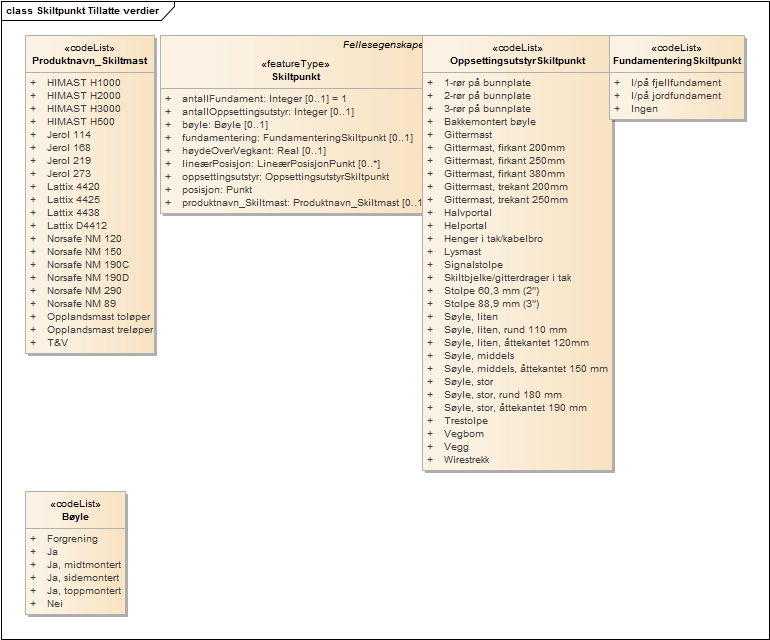Click the 'class Skiltpunkt Tillatte verdier' diagram label

(82, 10)
